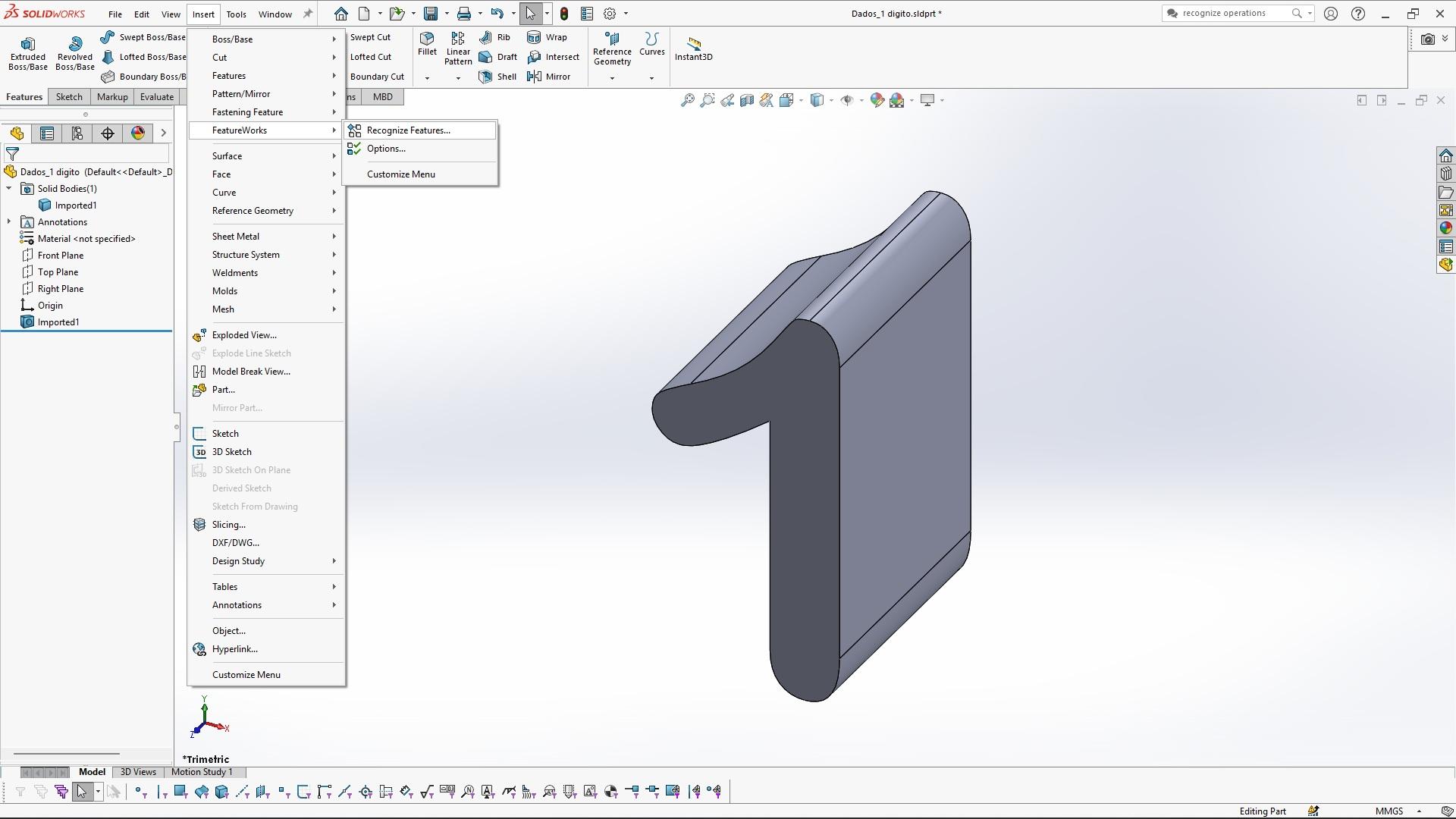Image resolution: width=1456 pixels, height=819 pixels.
Task: Click the Home icon in the top toolbar
Action: click(341, 14)
